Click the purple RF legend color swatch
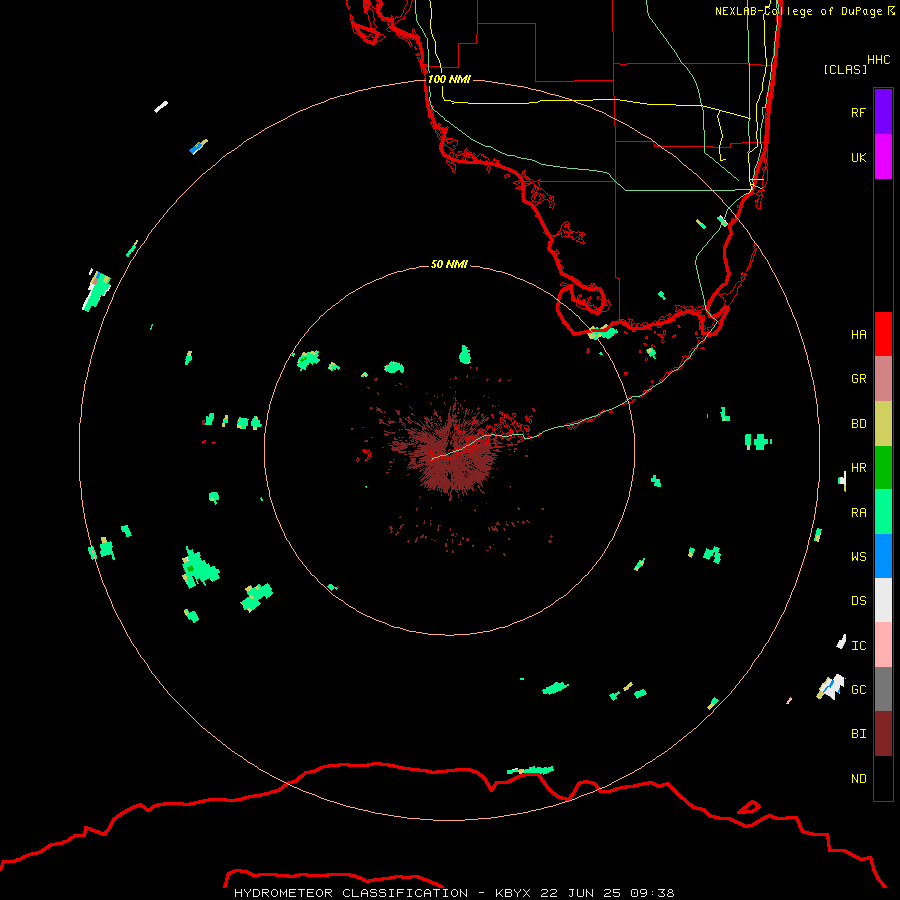Image resolution: width=900 pixels, height=900 pixels. click(x=883, y=112)
